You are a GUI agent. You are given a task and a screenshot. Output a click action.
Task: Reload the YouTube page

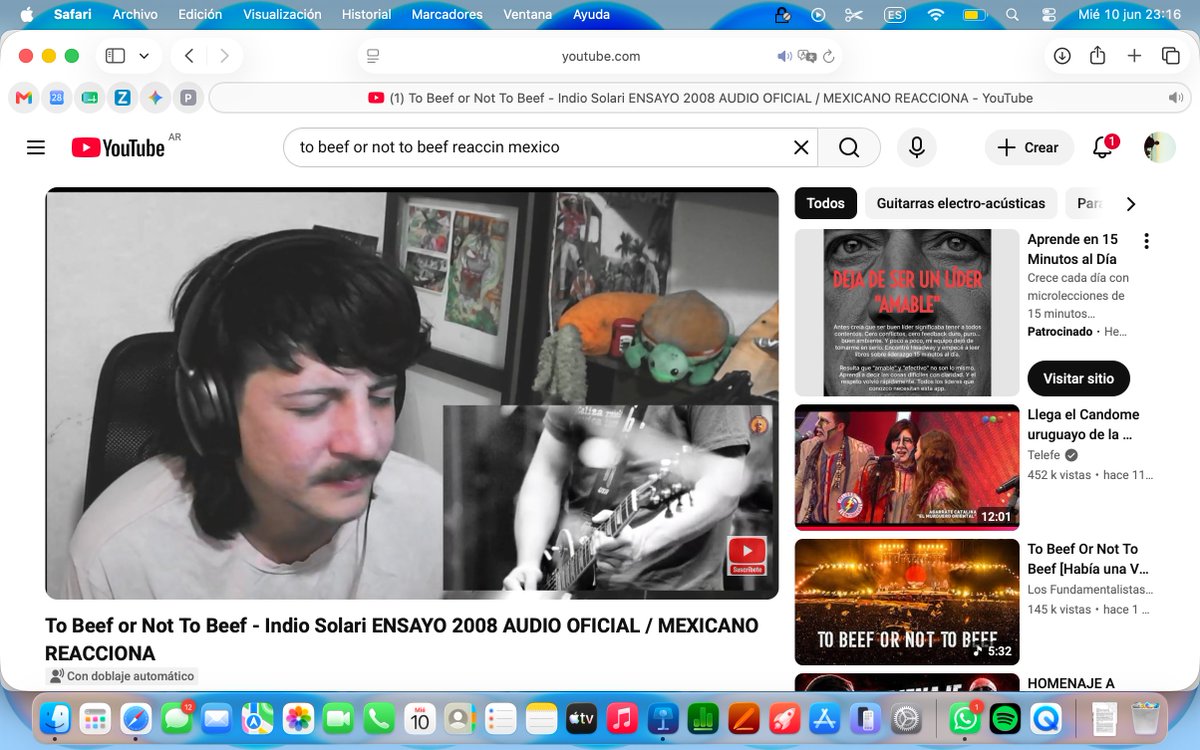(x=828, y=56)
